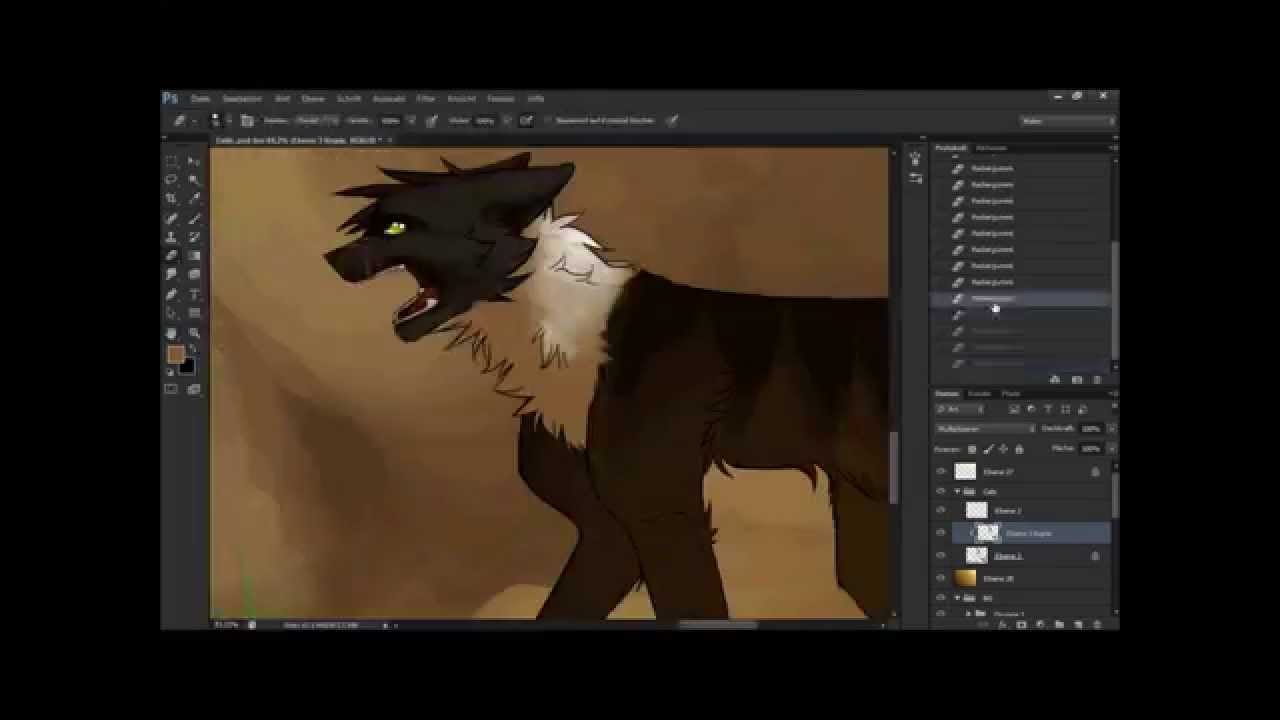Viewport: 1280px width, 720px height.
Task: Select the Quick Selection tool
Action: point(194,180)
